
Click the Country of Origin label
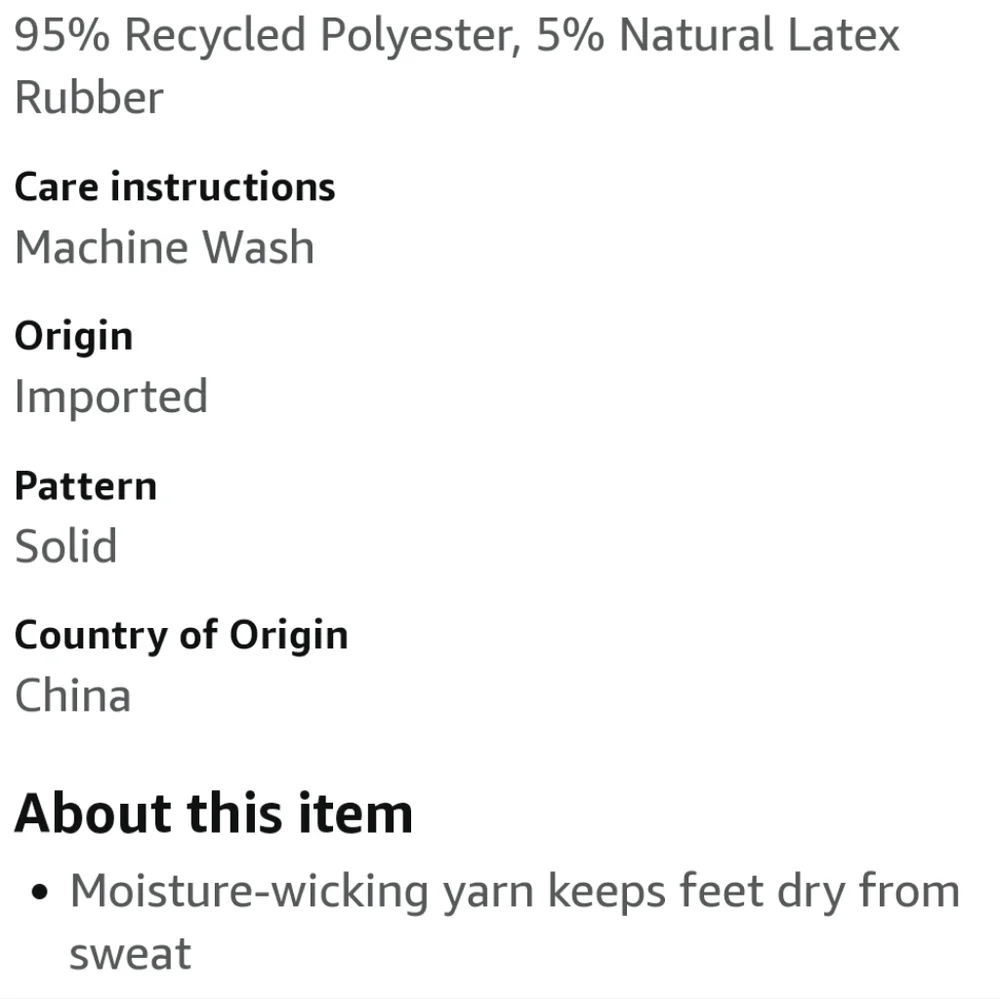click(181, 635)
